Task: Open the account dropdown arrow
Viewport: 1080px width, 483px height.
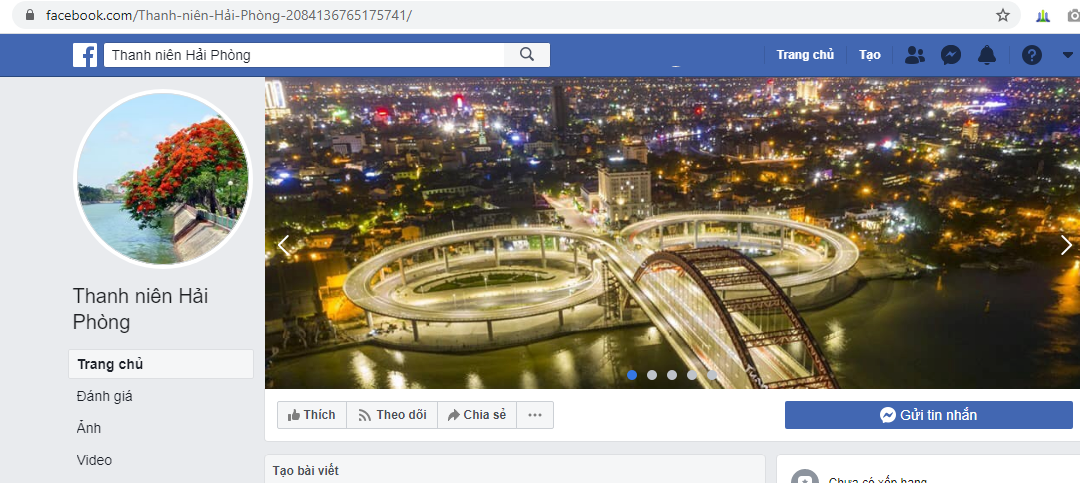Action: (x=1064, y=55)
